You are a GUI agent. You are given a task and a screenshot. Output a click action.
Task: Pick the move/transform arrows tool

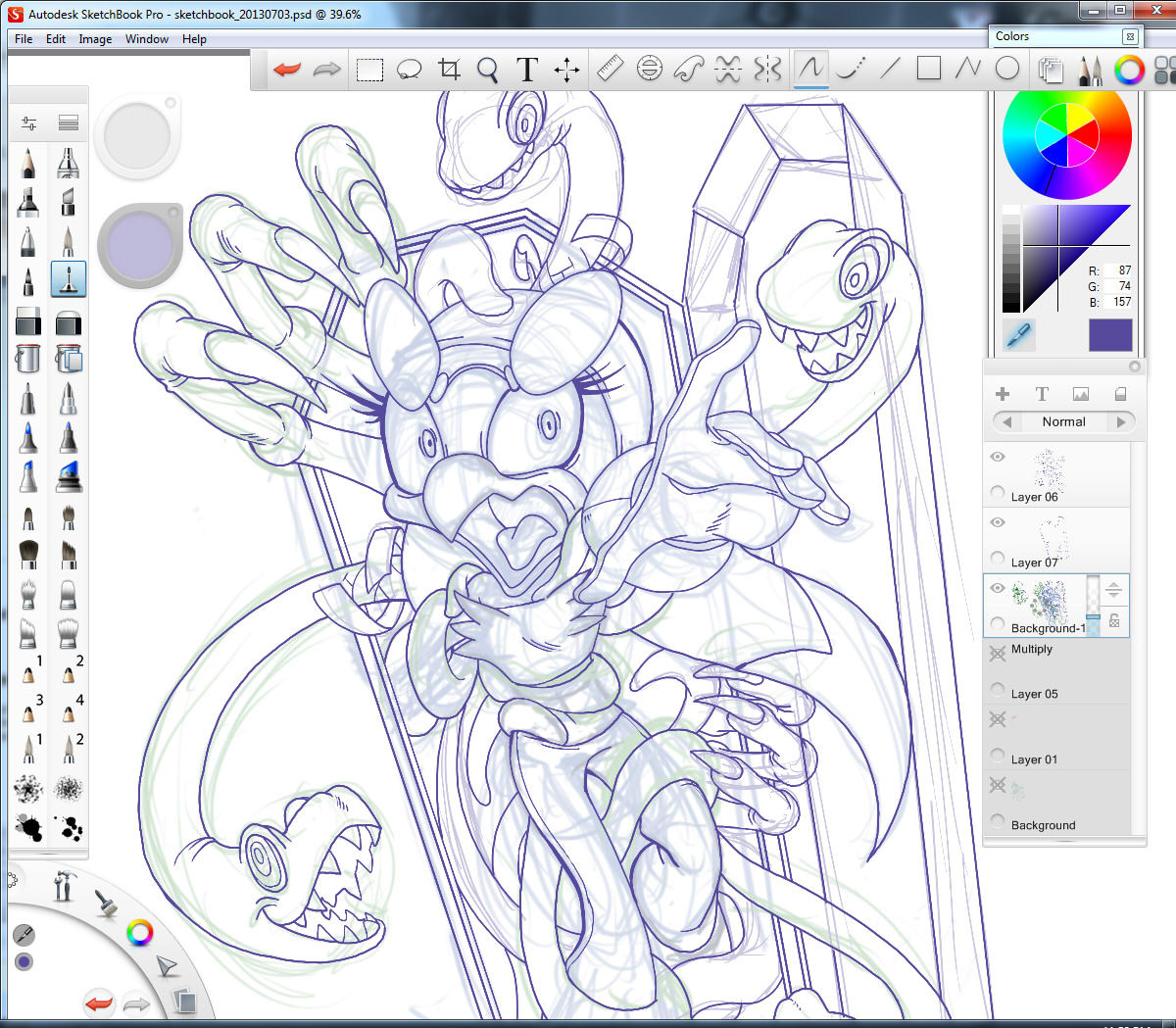click(x=566, y=69)
